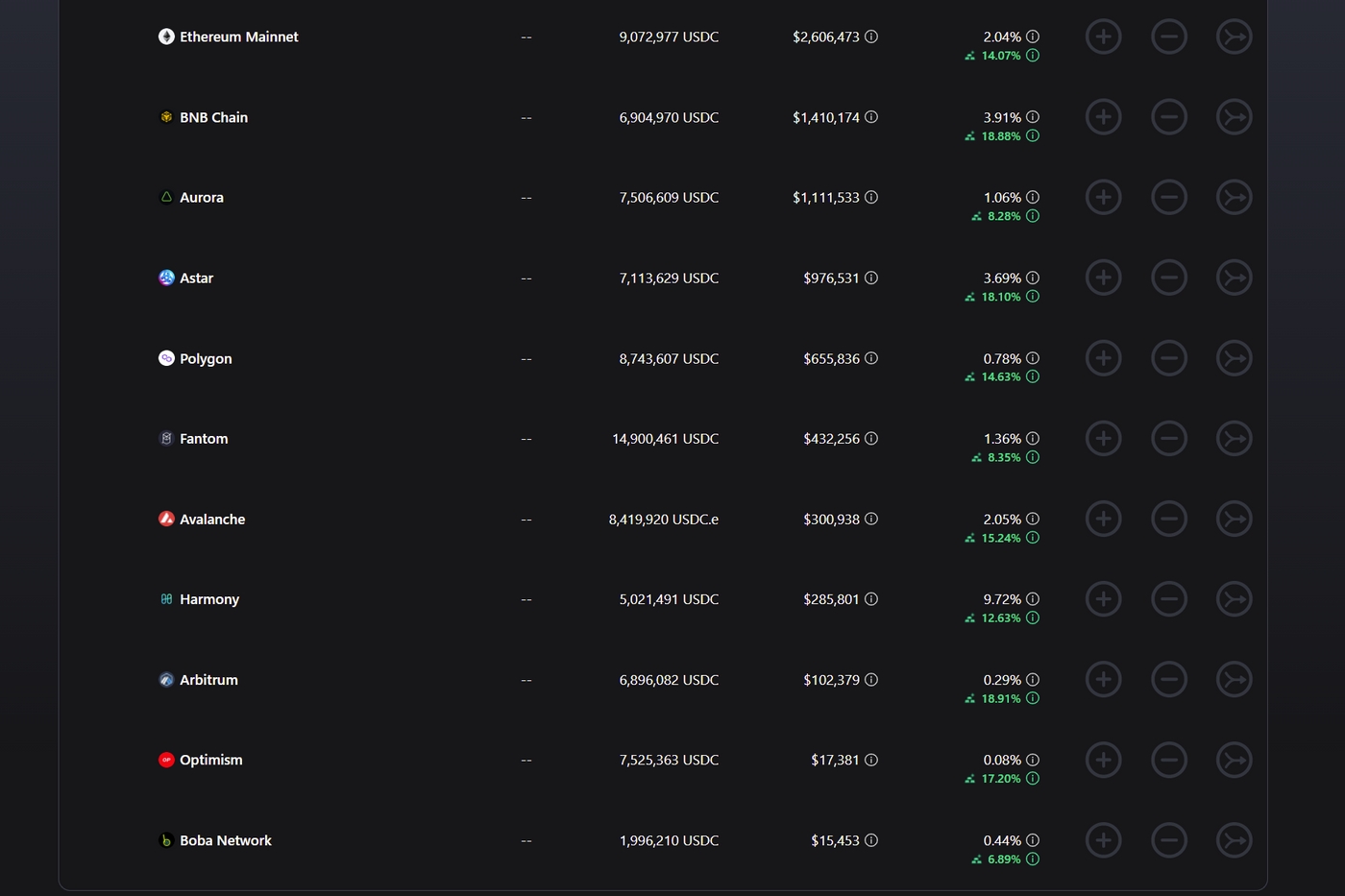Click the info icon beside $655,836
The height and width of the screenshot is (896, 1345).
click(871, 358)
